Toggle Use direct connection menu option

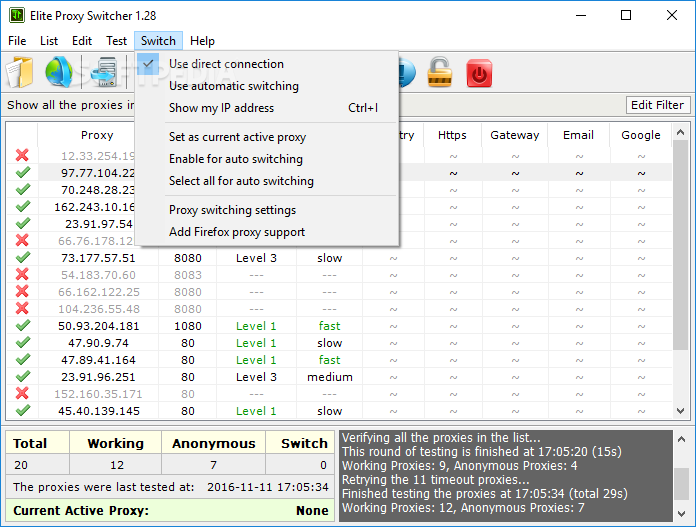(267, 64)
